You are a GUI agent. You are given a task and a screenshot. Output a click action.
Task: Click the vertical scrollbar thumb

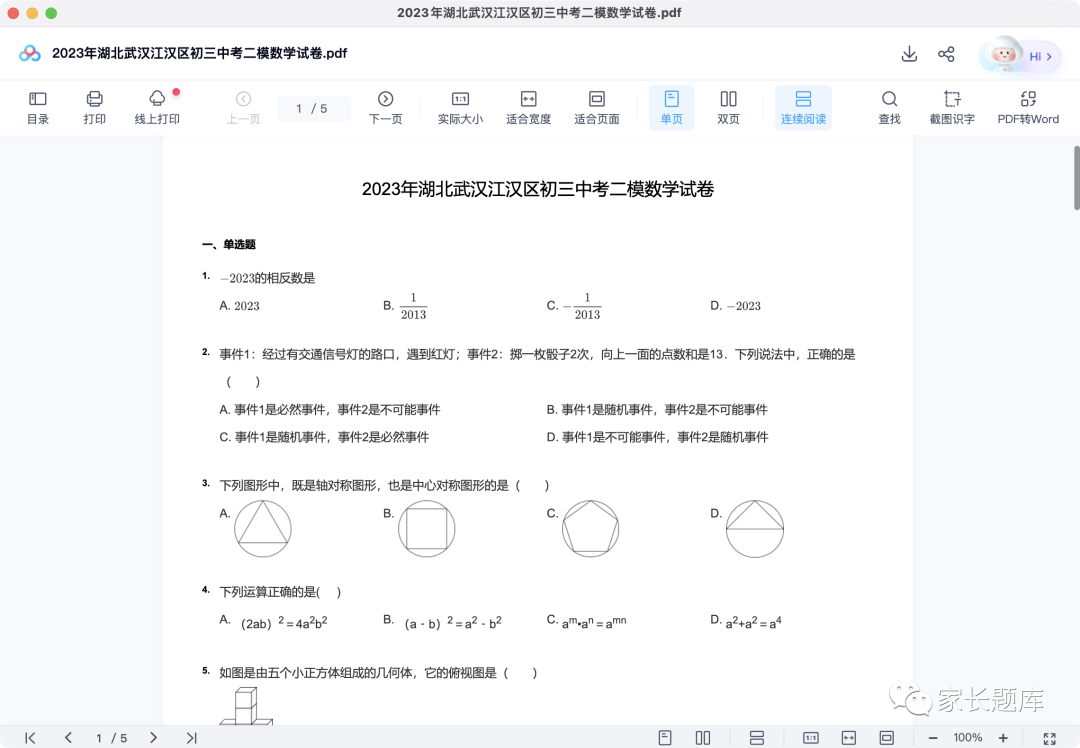(1076, 178)
